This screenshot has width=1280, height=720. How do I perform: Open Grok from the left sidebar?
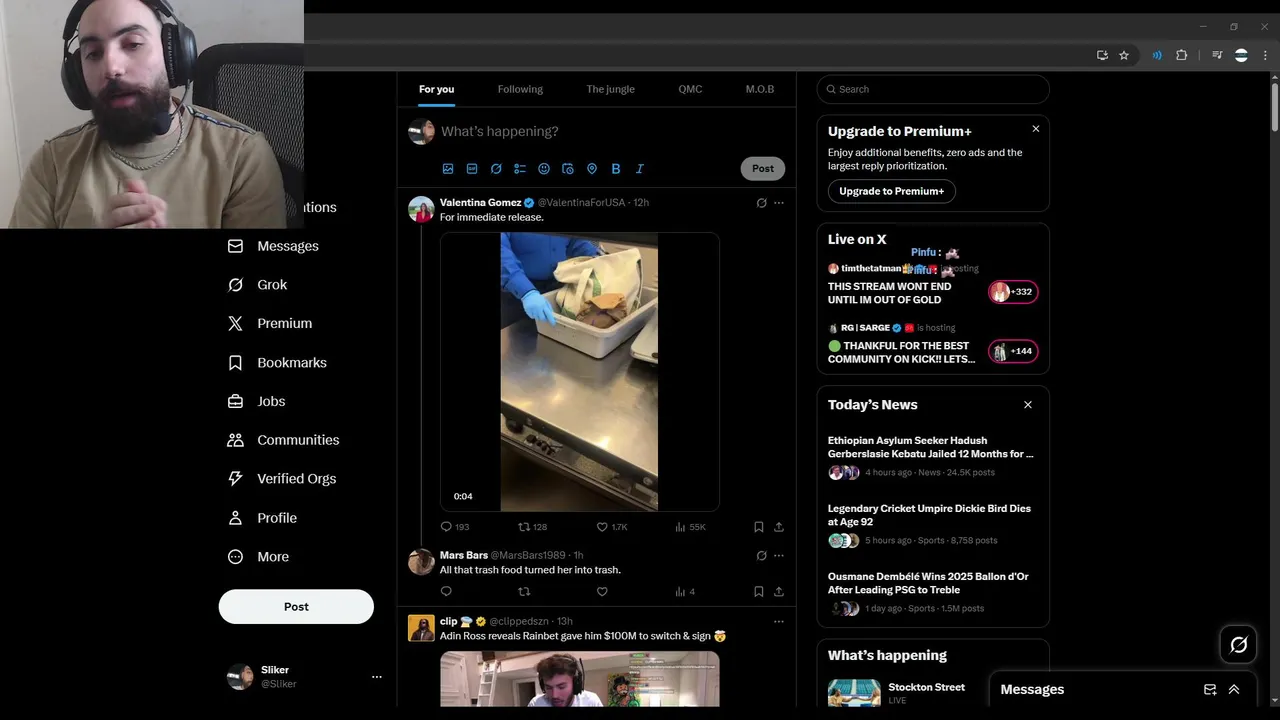click(257, 285)
